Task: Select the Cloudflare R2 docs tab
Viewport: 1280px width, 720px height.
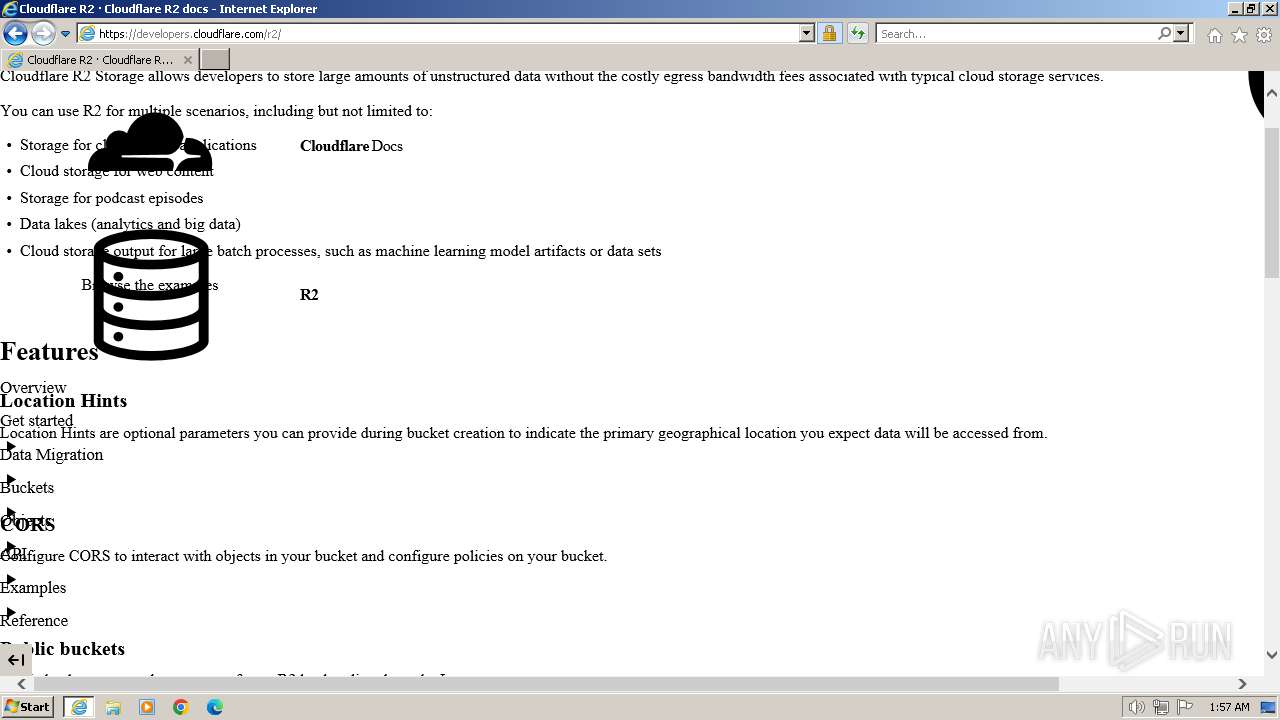Action: pyautogui.click(x=99, y=60)
